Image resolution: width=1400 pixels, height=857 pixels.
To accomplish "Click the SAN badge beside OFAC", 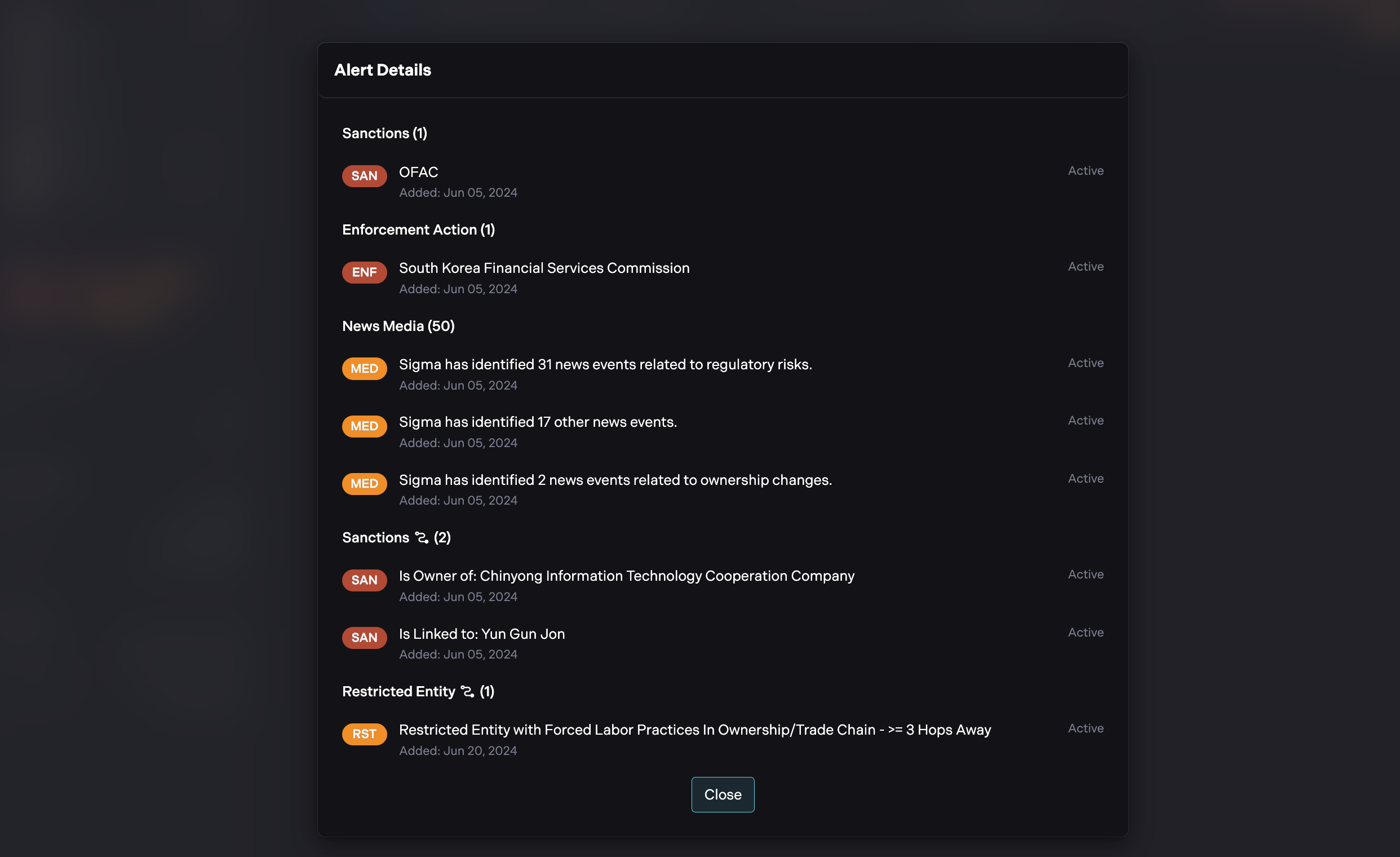I will [364, 175].
